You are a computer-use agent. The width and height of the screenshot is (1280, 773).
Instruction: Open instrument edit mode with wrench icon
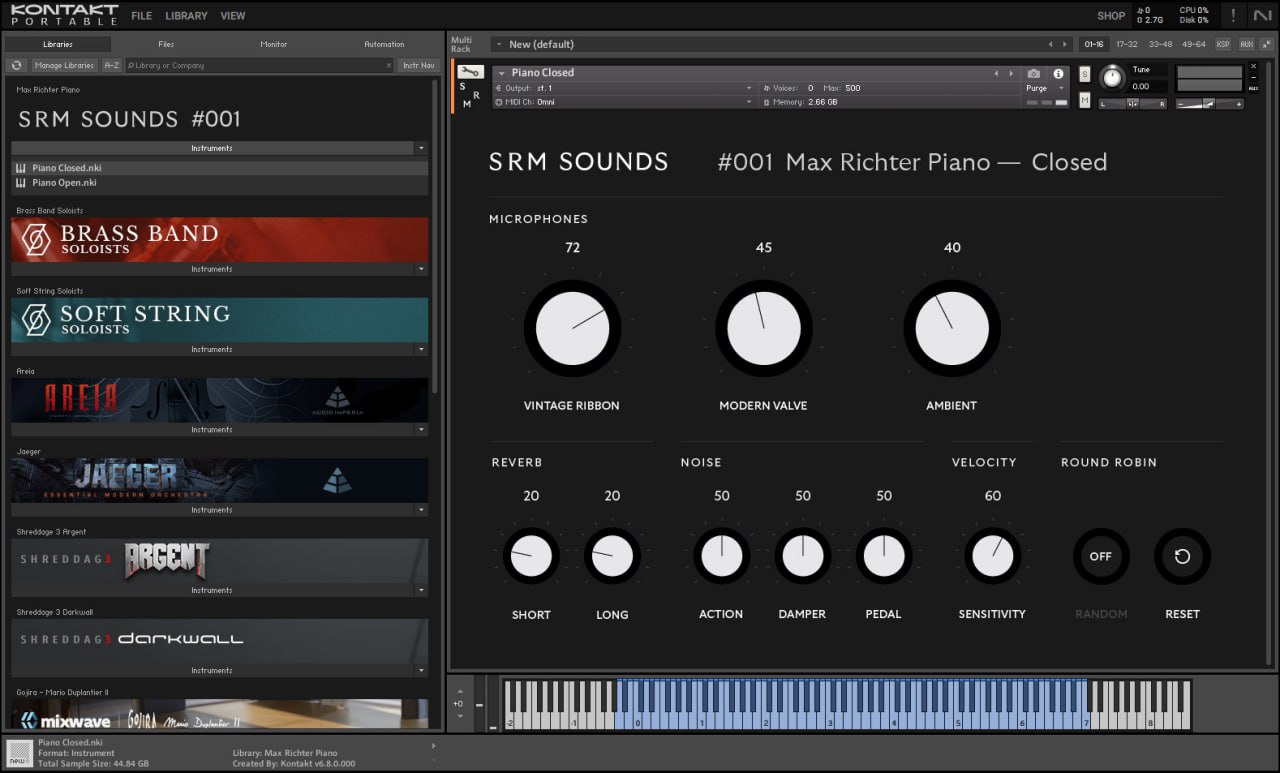[471, 72]
